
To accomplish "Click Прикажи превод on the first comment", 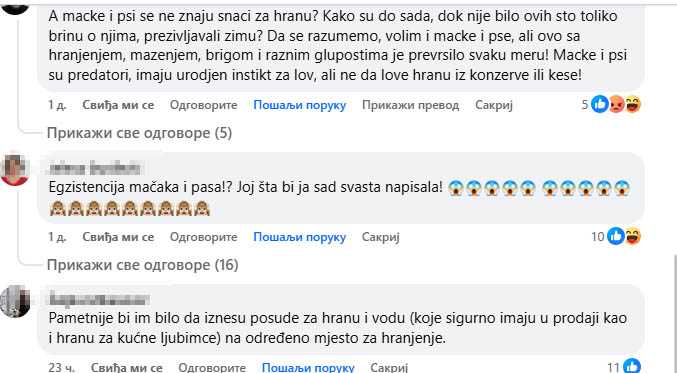I will (410, 105).
